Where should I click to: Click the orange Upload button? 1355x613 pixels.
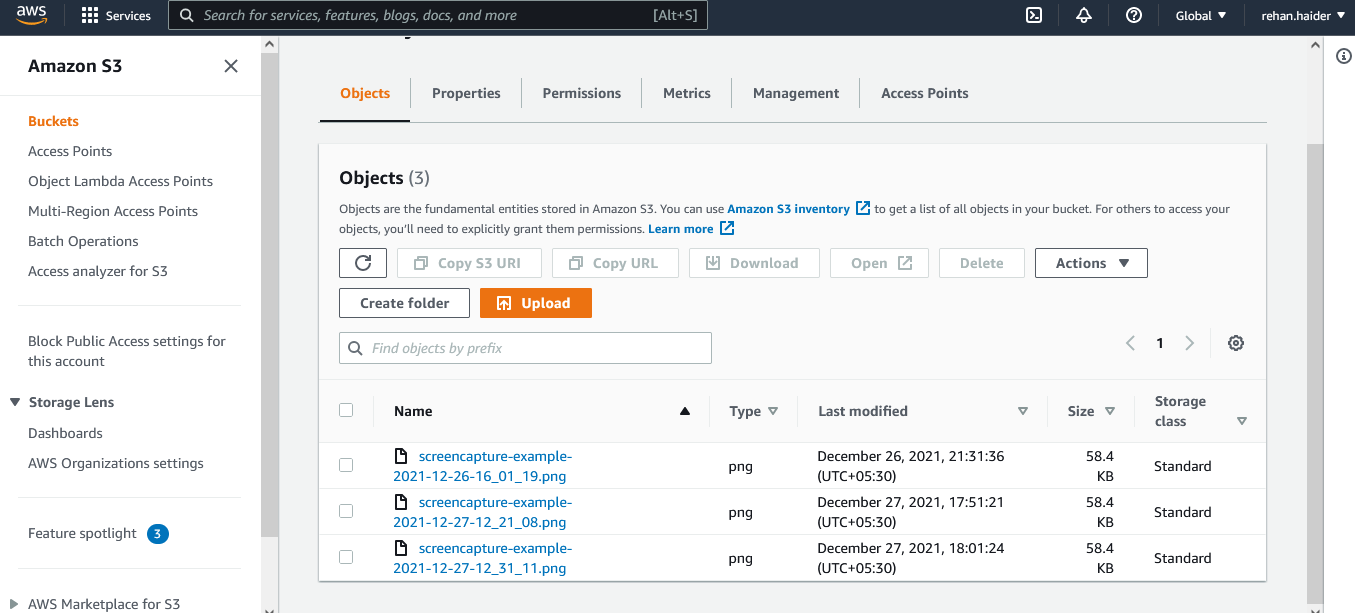pyautogui.click(x=536, y=302)
